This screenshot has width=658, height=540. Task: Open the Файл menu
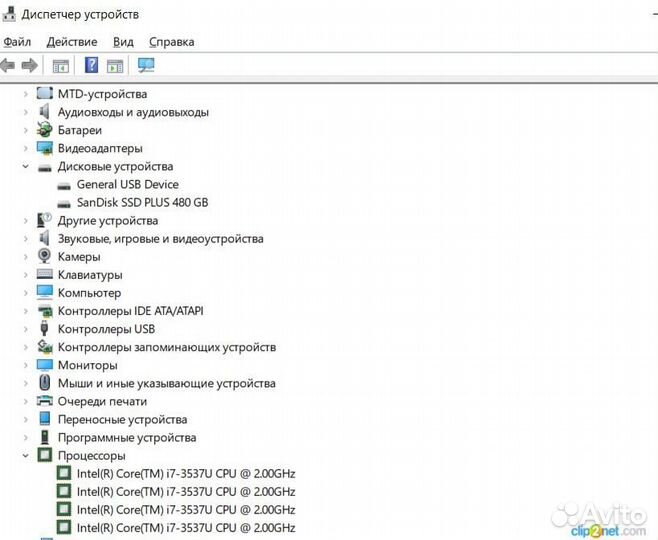point(17,42)
